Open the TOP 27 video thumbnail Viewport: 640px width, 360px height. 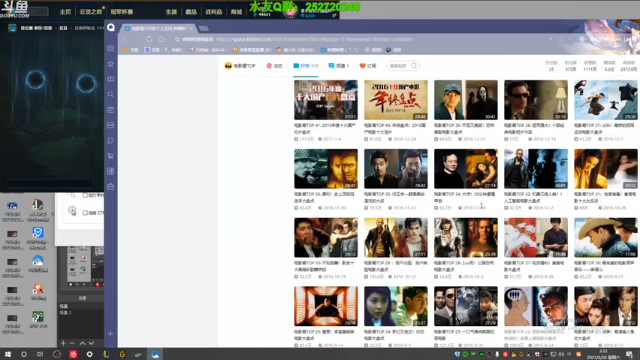[x=536, y=237]
